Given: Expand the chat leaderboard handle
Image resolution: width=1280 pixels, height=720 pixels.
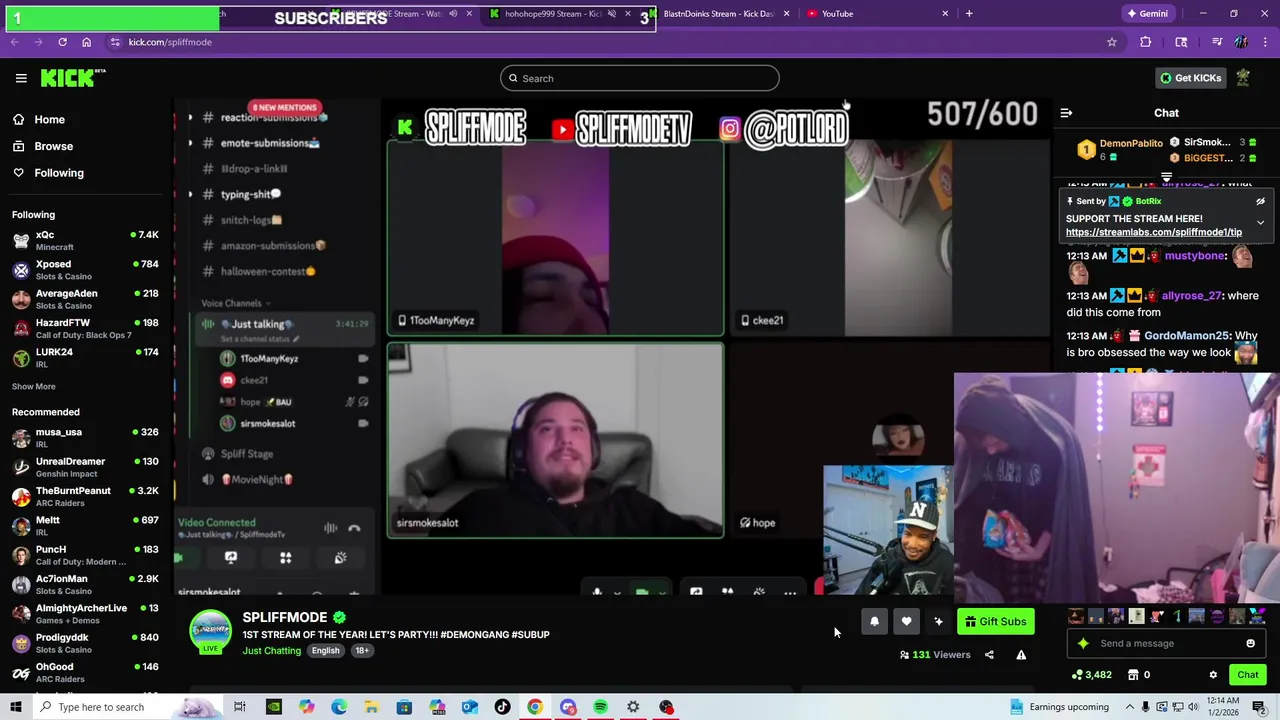Looking at the screenshot, I should click(x=1166, y=178).
